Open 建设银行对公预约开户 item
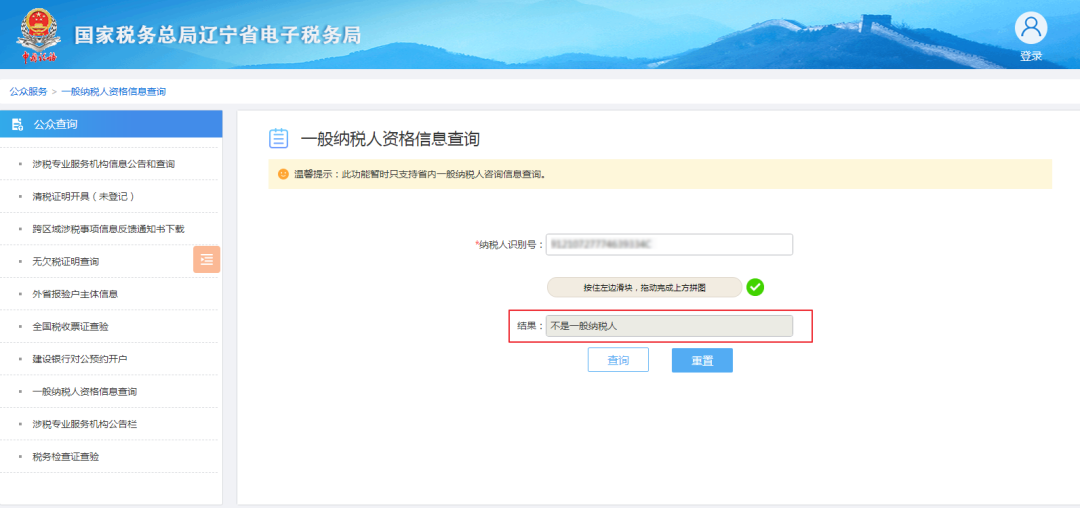Viewport: 1080px width, 508px height. (x=80, y=359)
